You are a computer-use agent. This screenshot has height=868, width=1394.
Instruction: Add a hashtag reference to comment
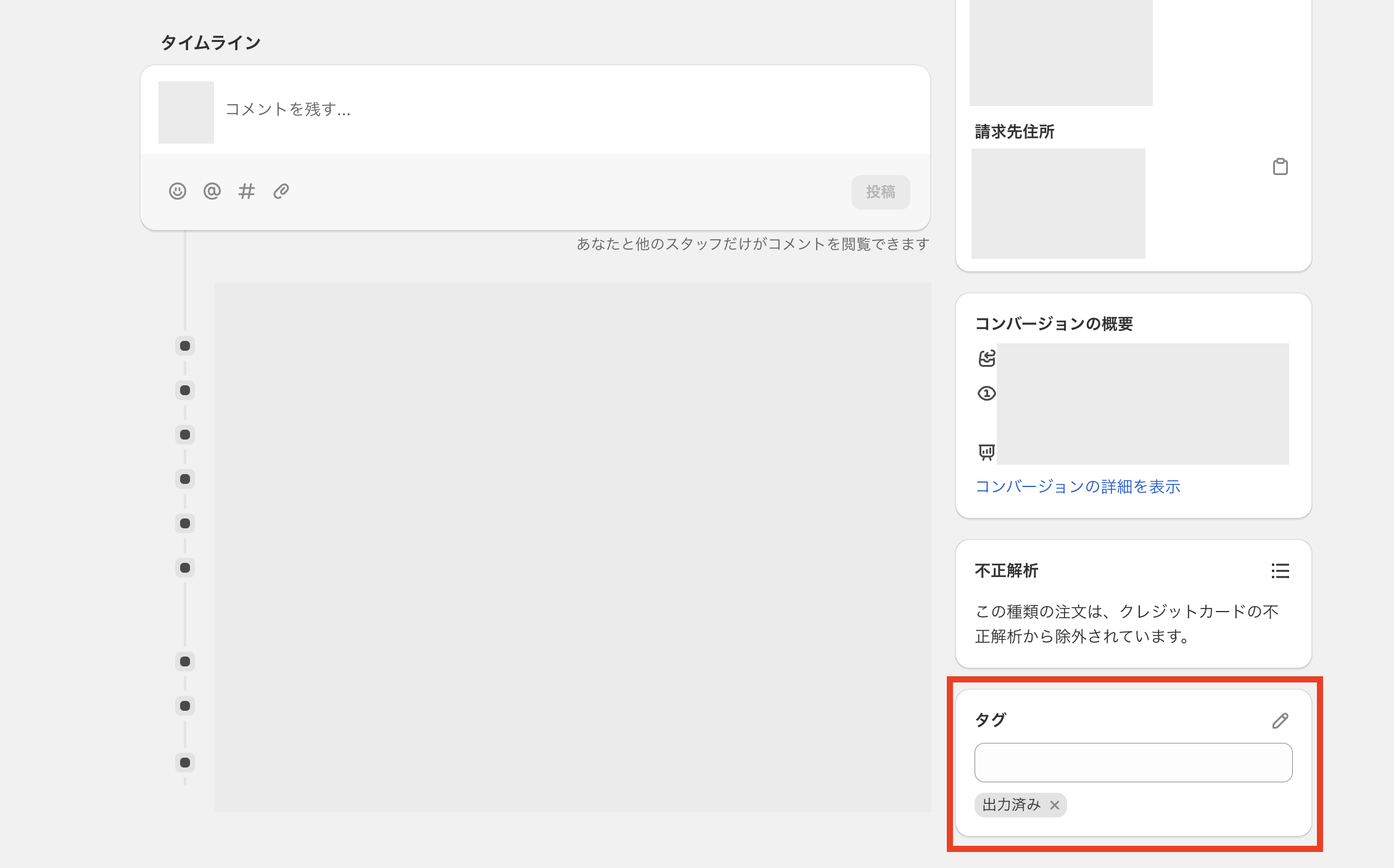coord(247,191)
